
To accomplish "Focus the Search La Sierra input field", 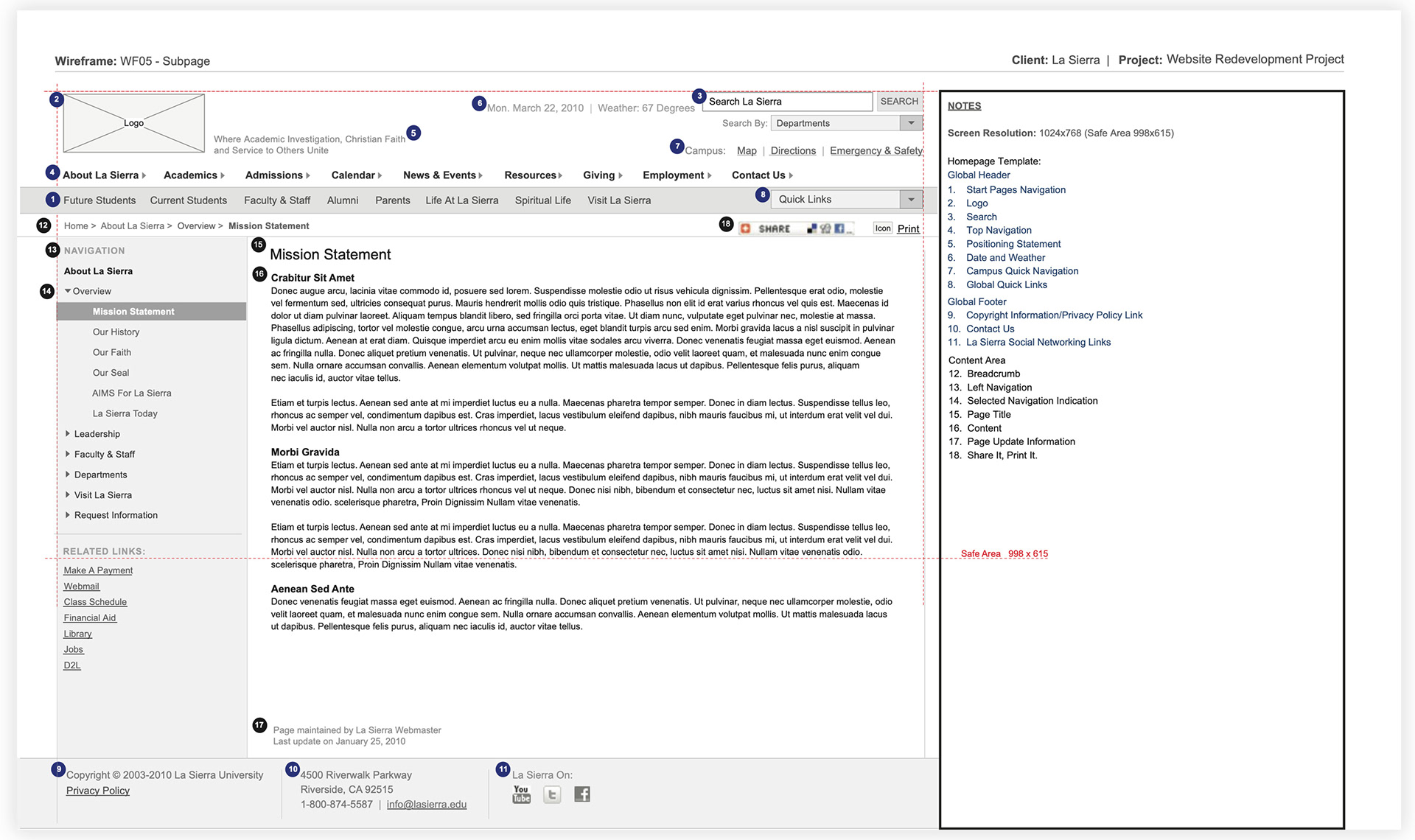I will coord(788,102).
